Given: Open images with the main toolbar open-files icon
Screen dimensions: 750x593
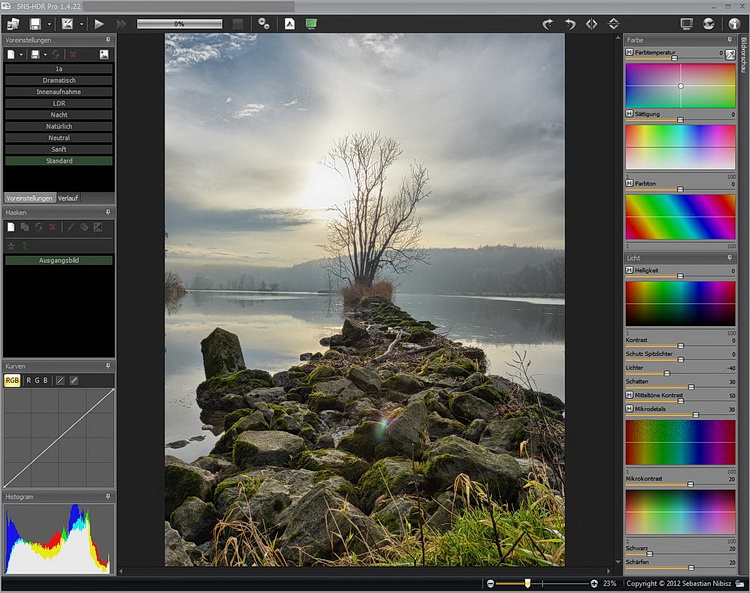Looking at the screenshot, I should point(13,24).
